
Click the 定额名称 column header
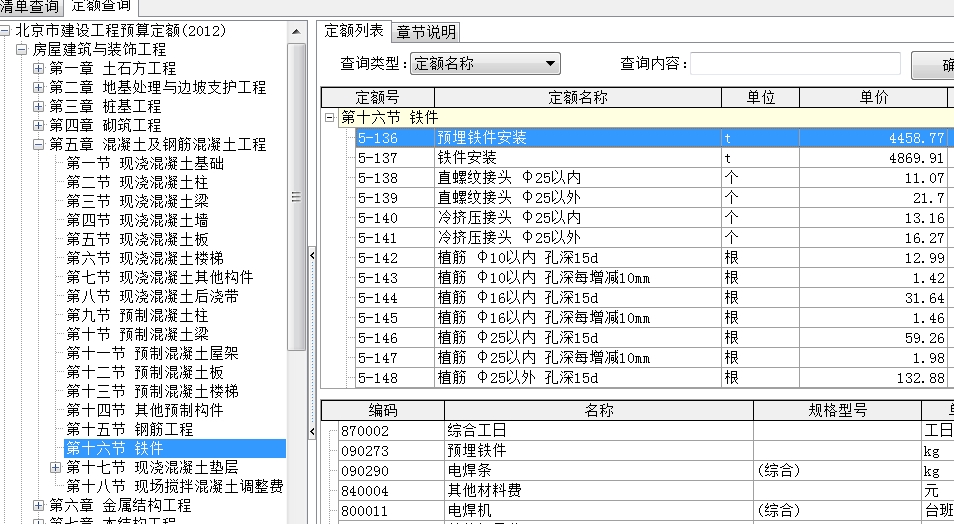pos(578,97)
